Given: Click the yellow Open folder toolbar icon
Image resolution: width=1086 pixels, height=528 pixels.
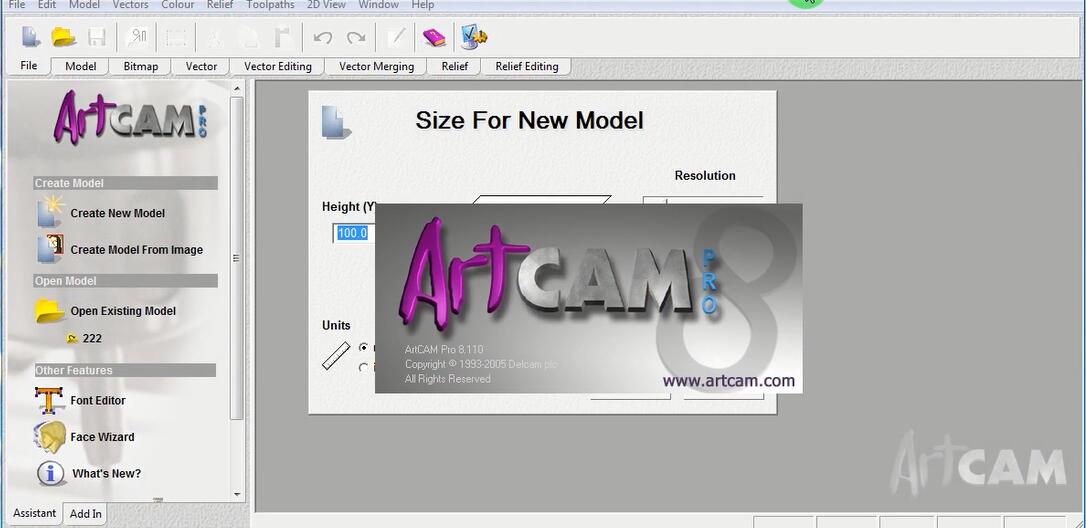Looking at the screenshot, I should pyautogui.click(x=64, y=37).
